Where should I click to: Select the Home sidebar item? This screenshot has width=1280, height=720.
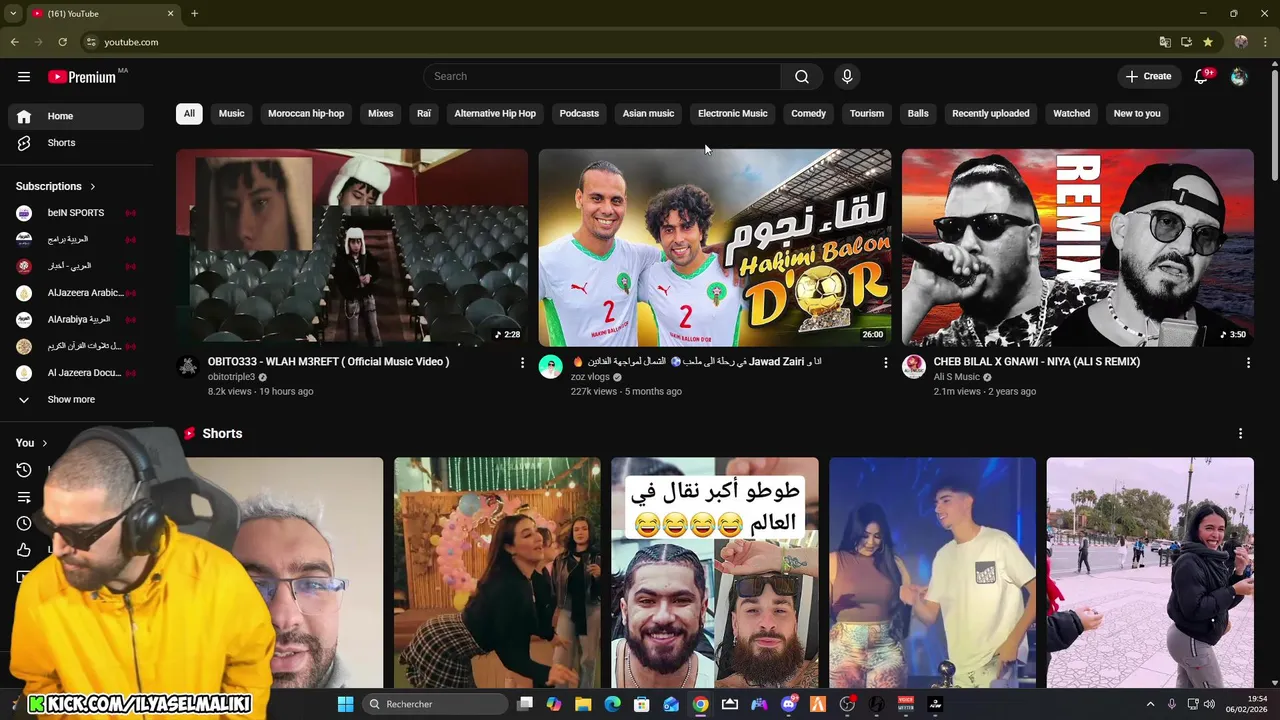76,116
